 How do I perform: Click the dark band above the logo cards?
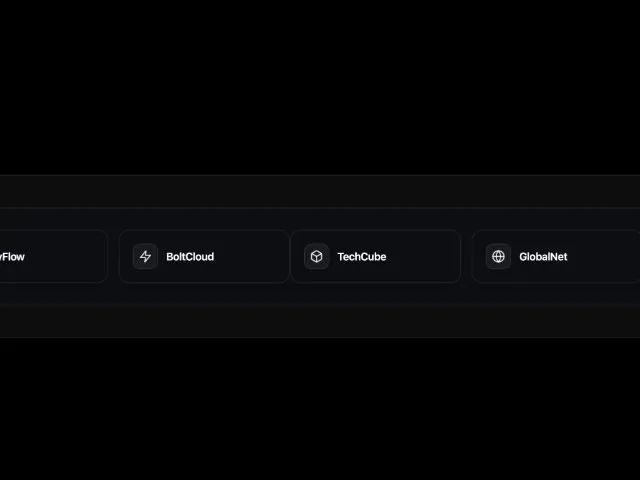[x=320, y=191]
